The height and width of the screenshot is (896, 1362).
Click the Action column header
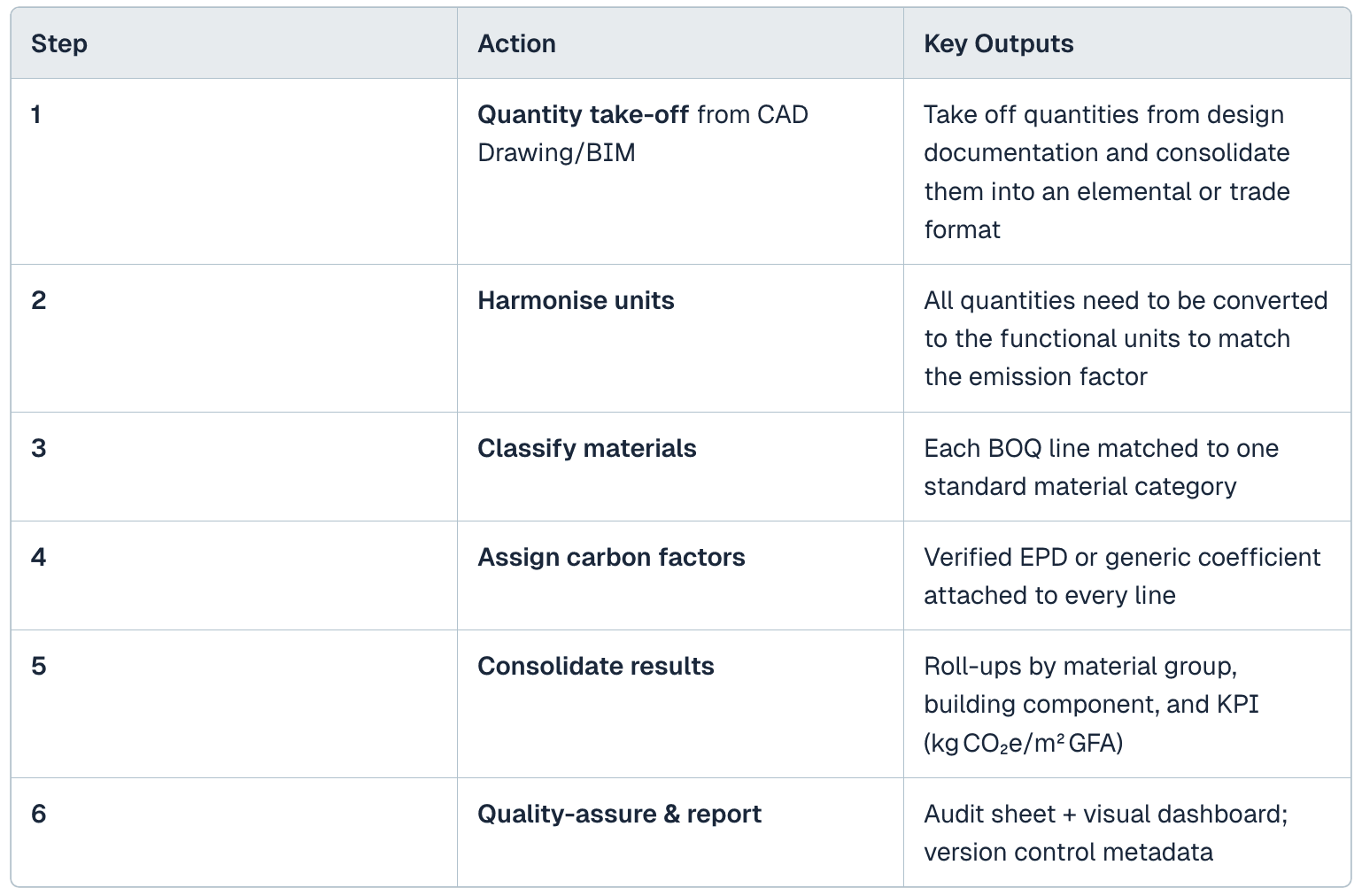pyautogui.click(x=516, y=43)
